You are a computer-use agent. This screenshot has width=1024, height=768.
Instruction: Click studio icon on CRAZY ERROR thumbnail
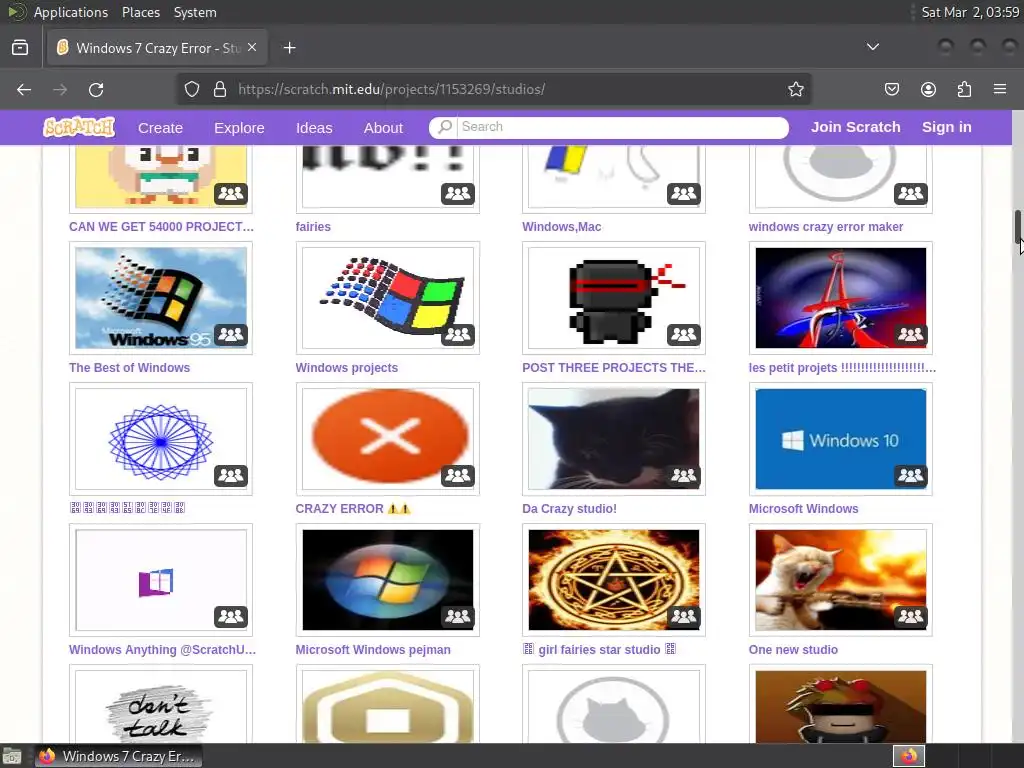click(457, 475)
